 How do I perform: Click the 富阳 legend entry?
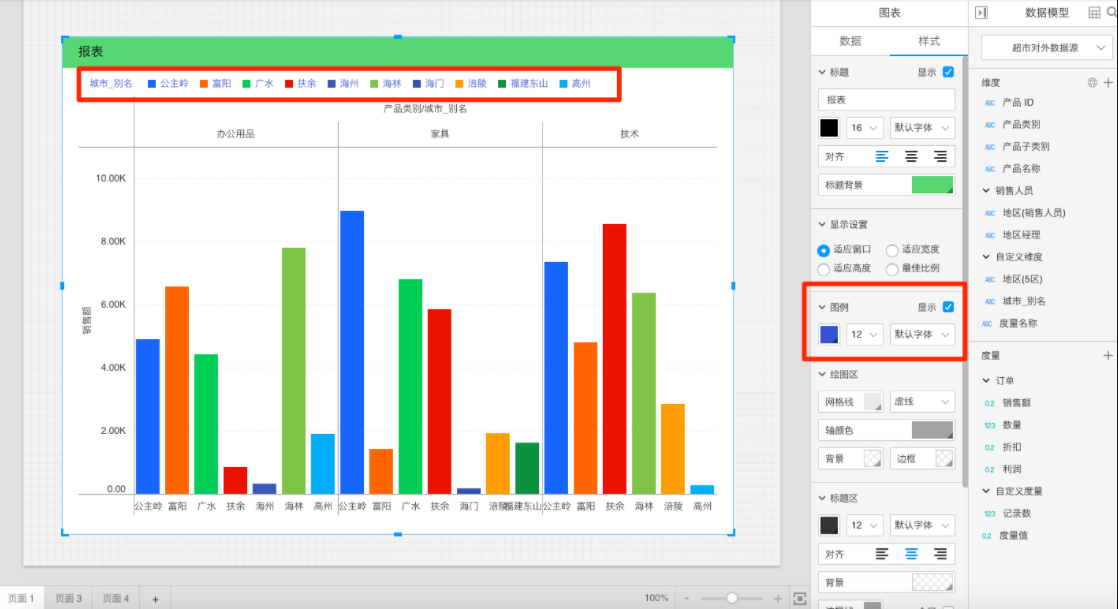215,83
